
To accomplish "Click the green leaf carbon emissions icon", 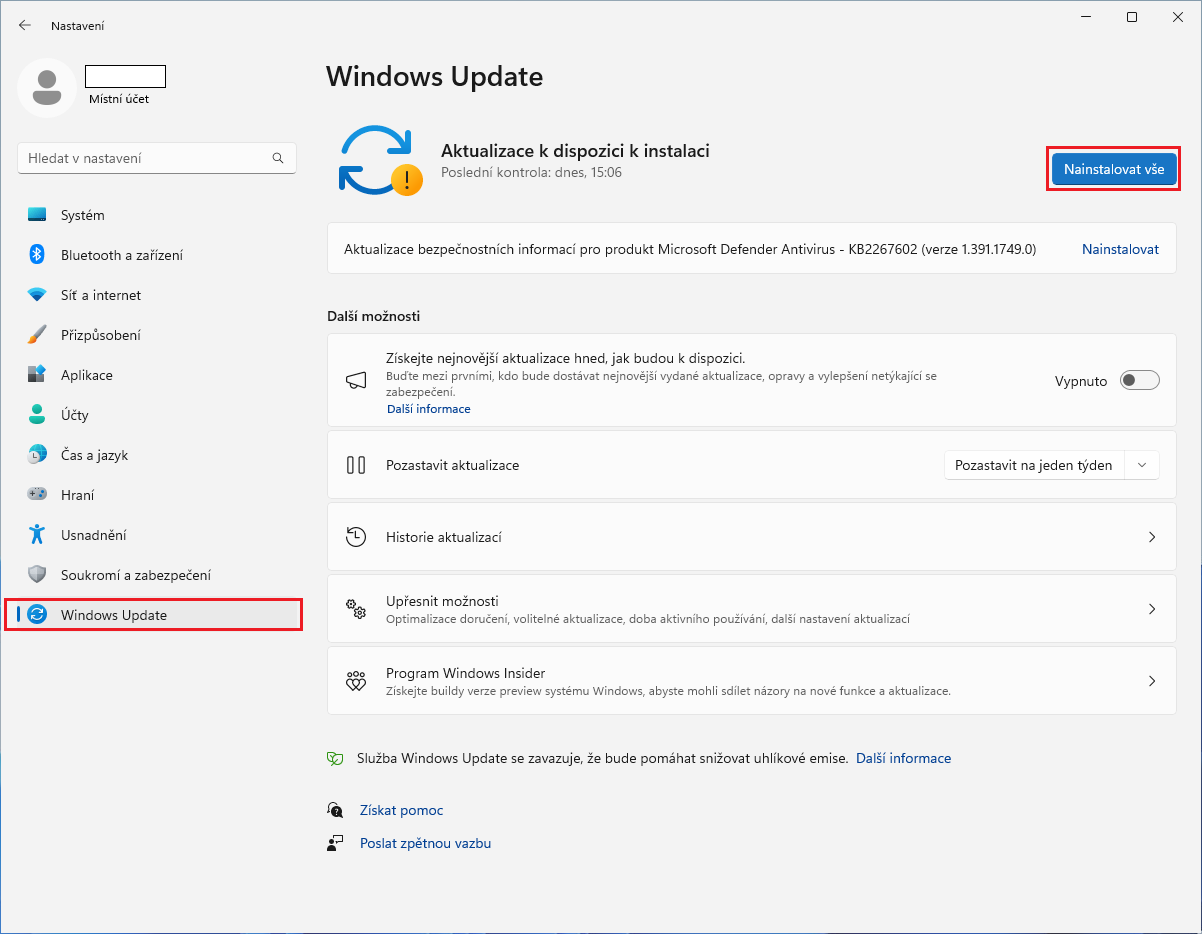I will (x=336, y=759).
